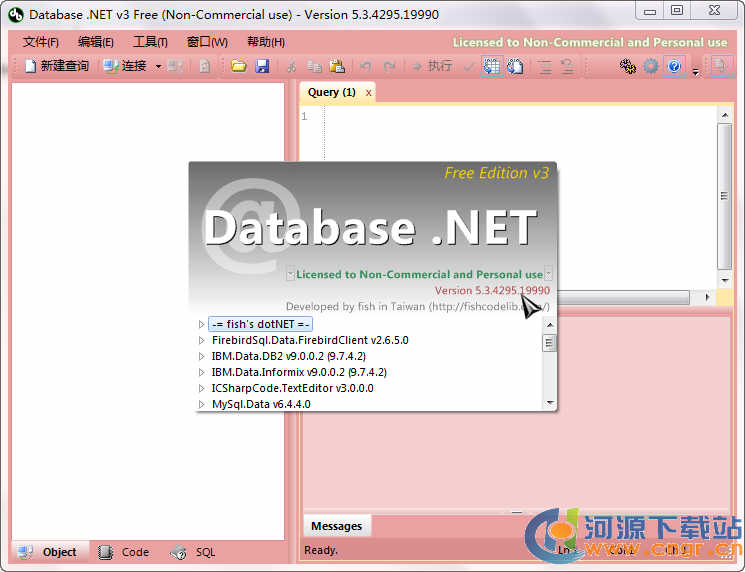Click query editor horizontal scroll right arrow

click(707, 297)
